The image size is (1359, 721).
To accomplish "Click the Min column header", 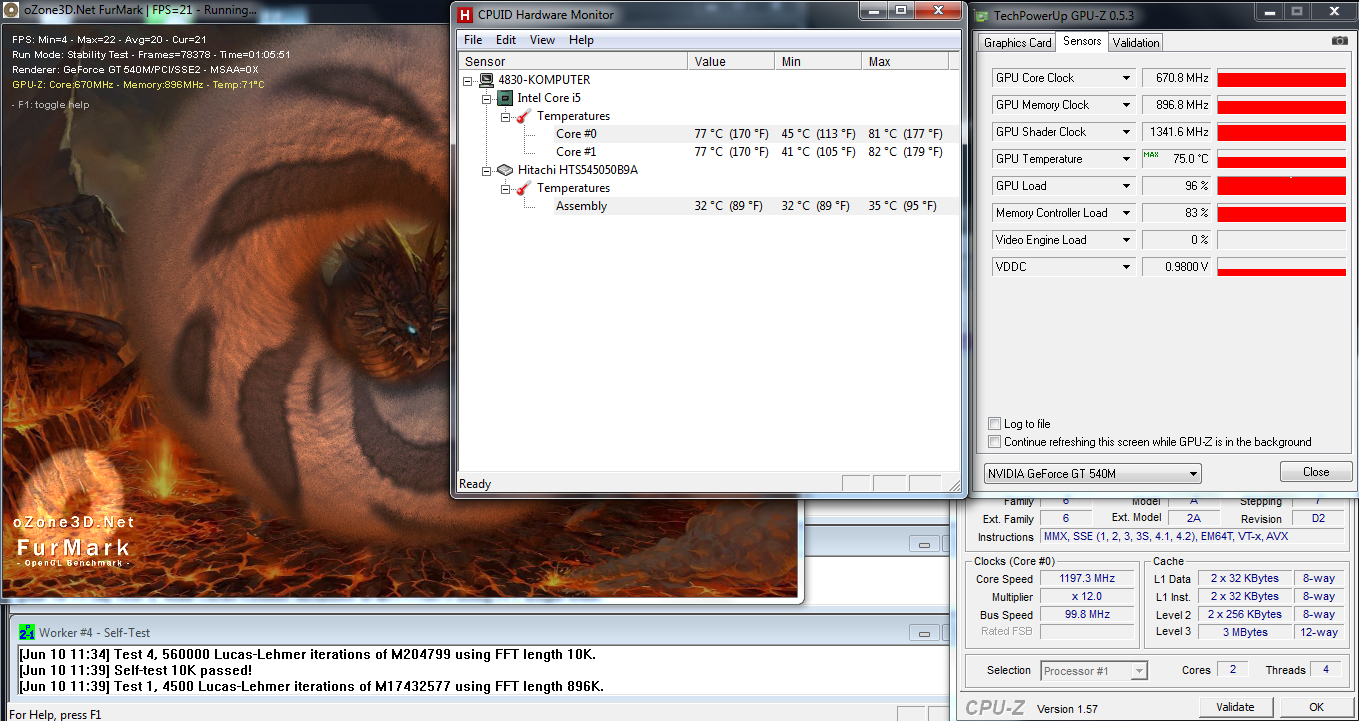I will tap(818, 62).
